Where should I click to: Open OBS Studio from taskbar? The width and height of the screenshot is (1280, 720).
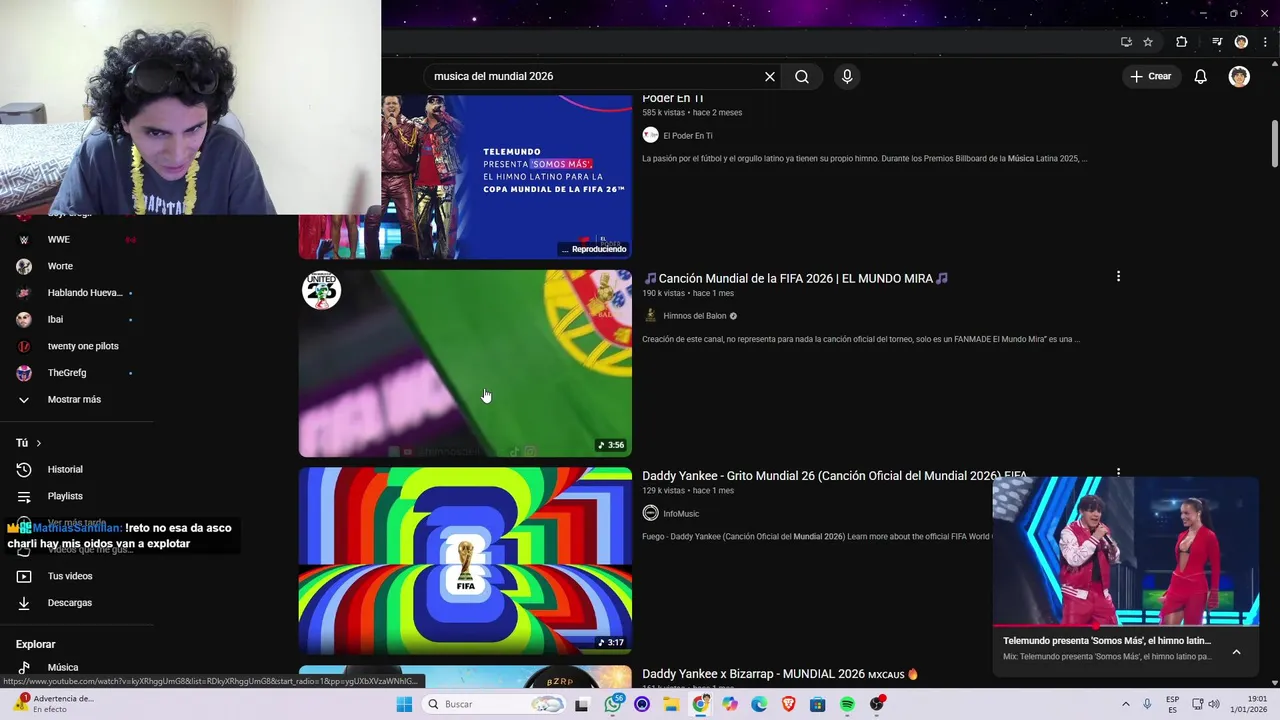[877, 705]
